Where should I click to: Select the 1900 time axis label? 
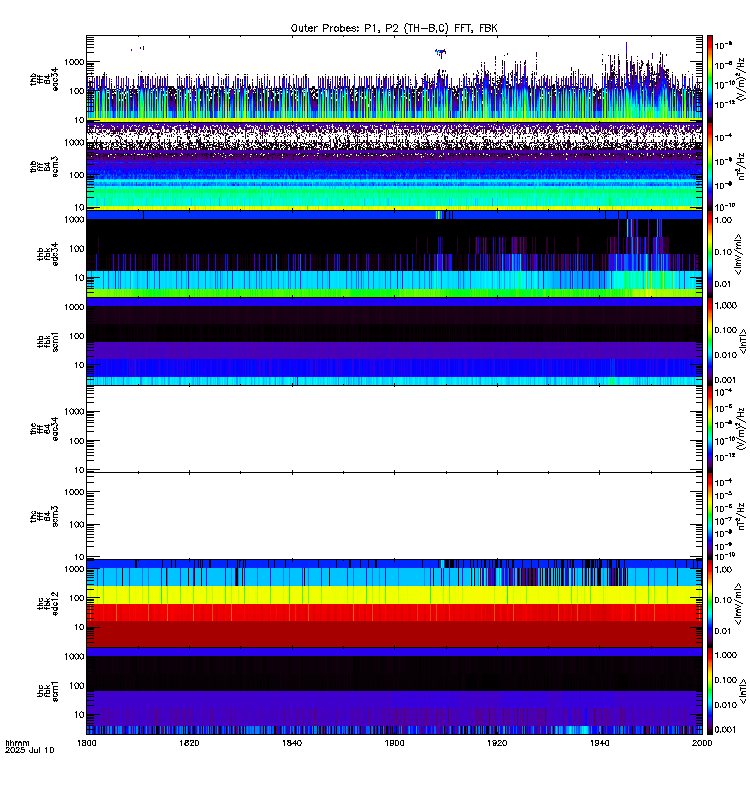(394, 743)
